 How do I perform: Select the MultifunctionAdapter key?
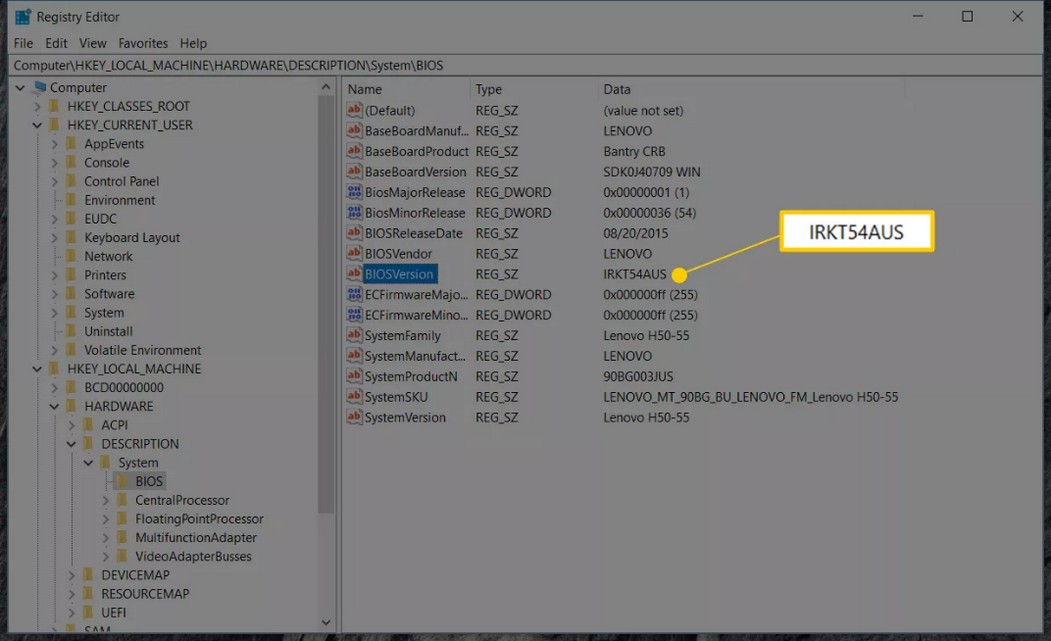point(196,537)
